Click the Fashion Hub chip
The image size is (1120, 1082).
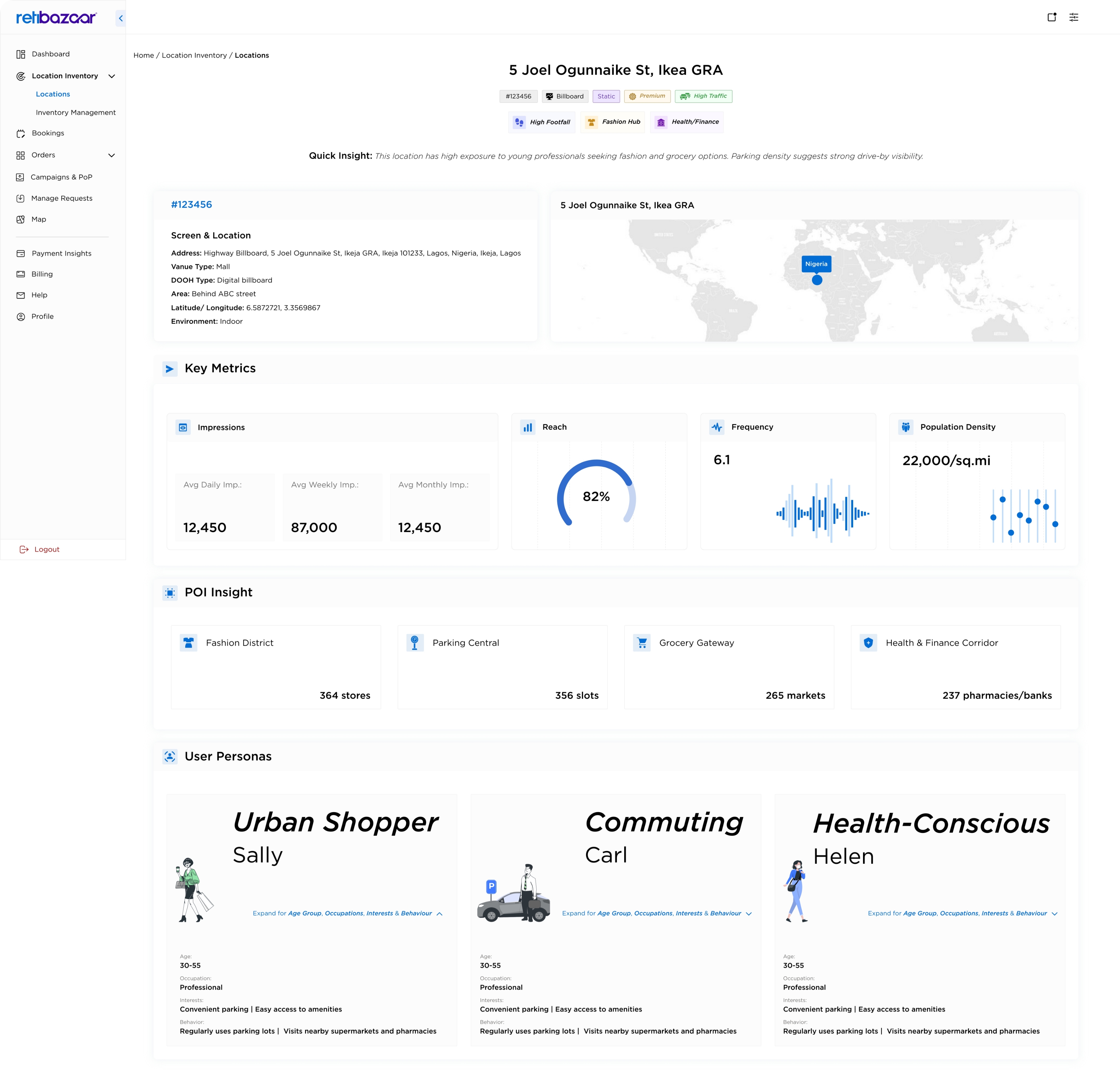coord(613,122)
